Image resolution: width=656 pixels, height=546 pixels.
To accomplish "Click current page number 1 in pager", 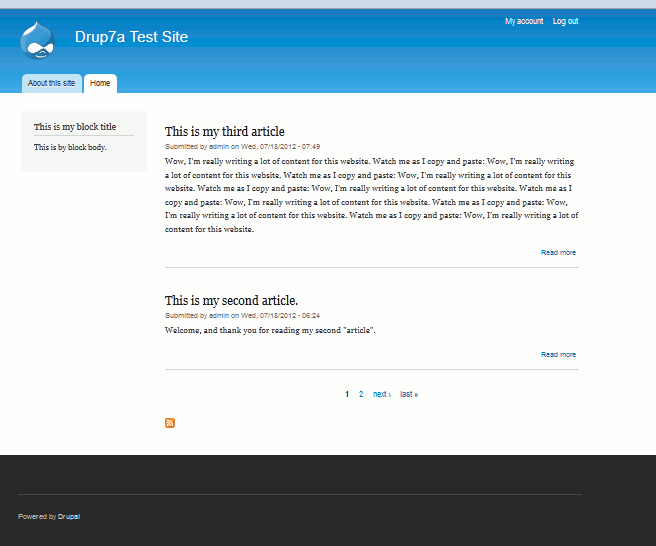I will tap(347, 394).
